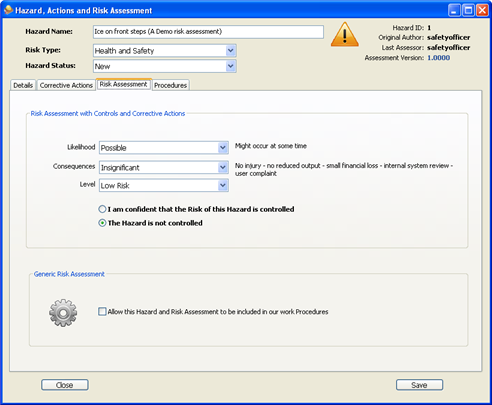492x405 pixels.
Task: Click the Save button
Action: click(419, 385)
